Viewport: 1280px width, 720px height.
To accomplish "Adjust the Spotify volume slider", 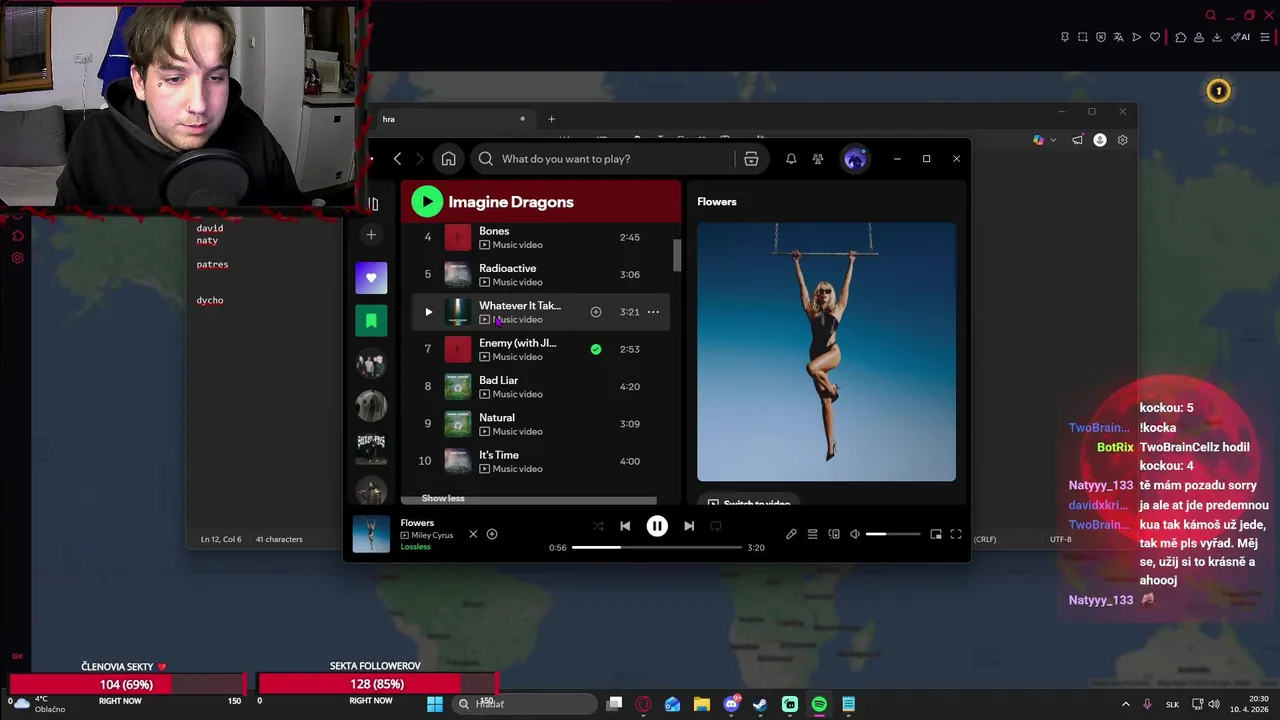I will [893, 534].
